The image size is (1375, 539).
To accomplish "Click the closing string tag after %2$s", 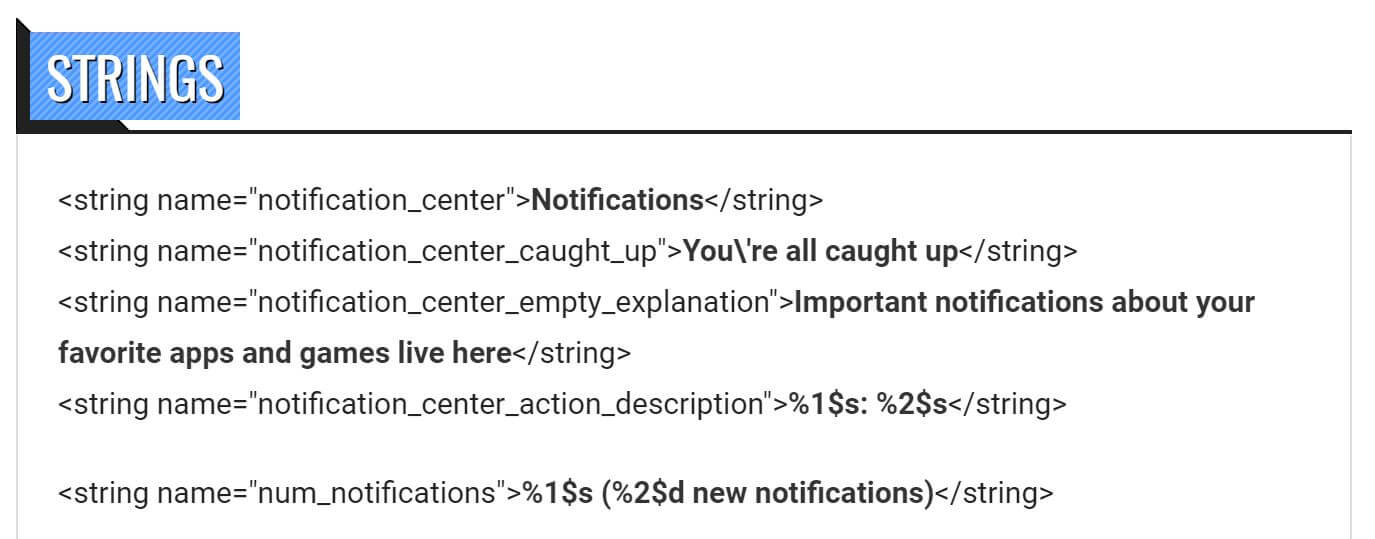I will pyautogui.click(x=1006, y=404).
